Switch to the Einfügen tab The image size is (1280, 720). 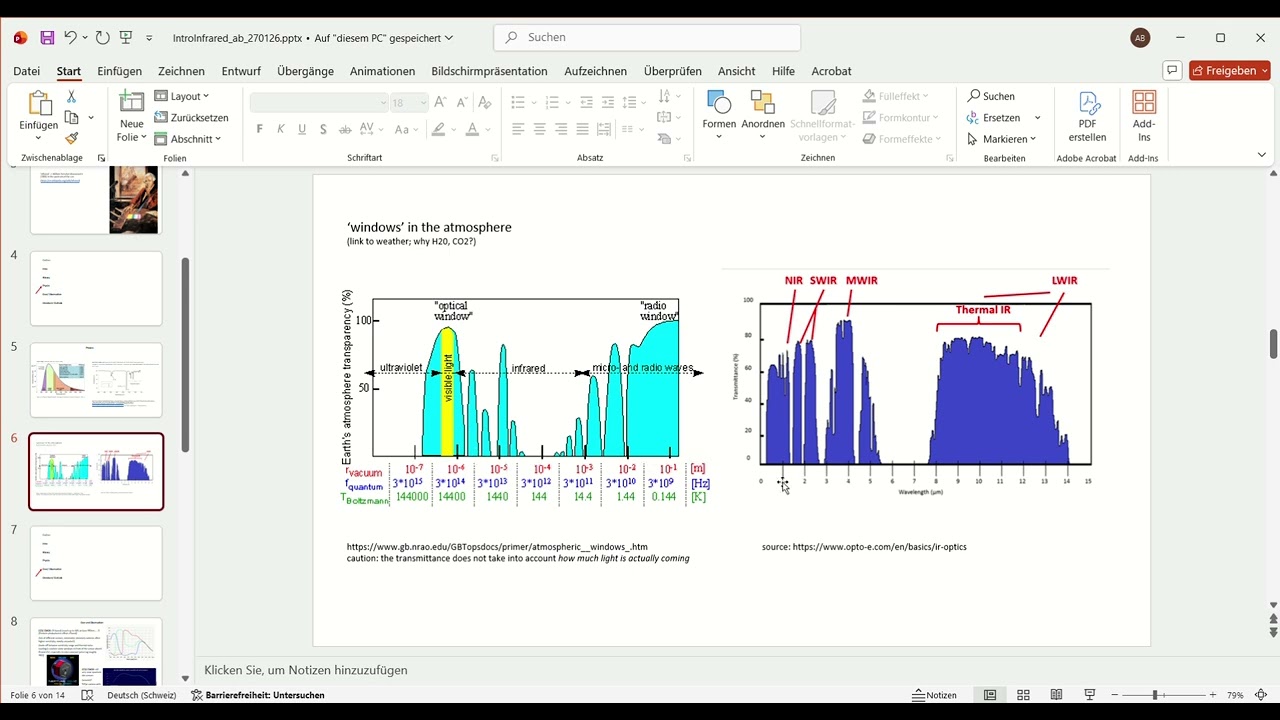point(120,71)
